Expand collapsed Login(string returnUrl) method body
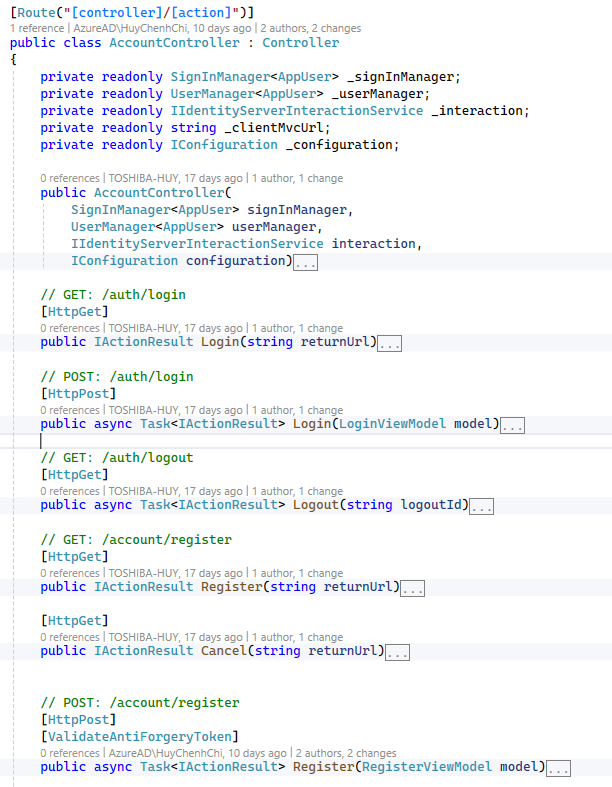This screenshot has height=787, width=612. pos(390,343)
